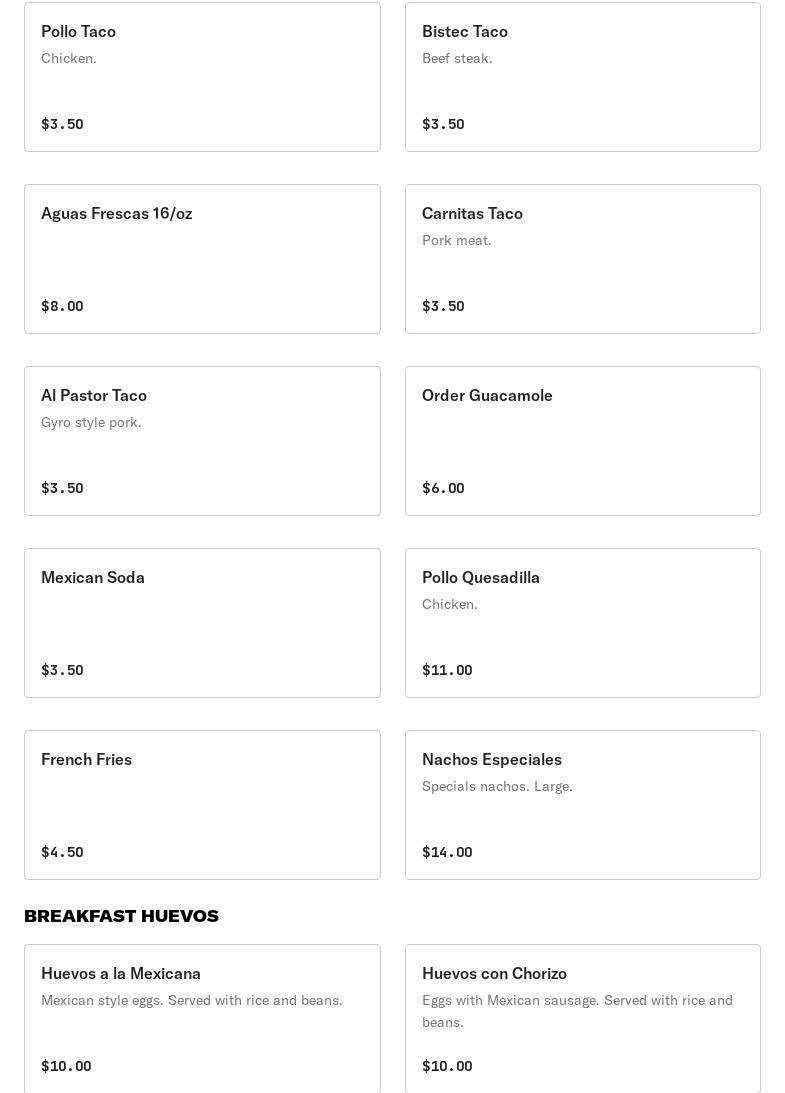Select the Al Pastor Taco card
785x1093 pixels.
tap(202, 441)
